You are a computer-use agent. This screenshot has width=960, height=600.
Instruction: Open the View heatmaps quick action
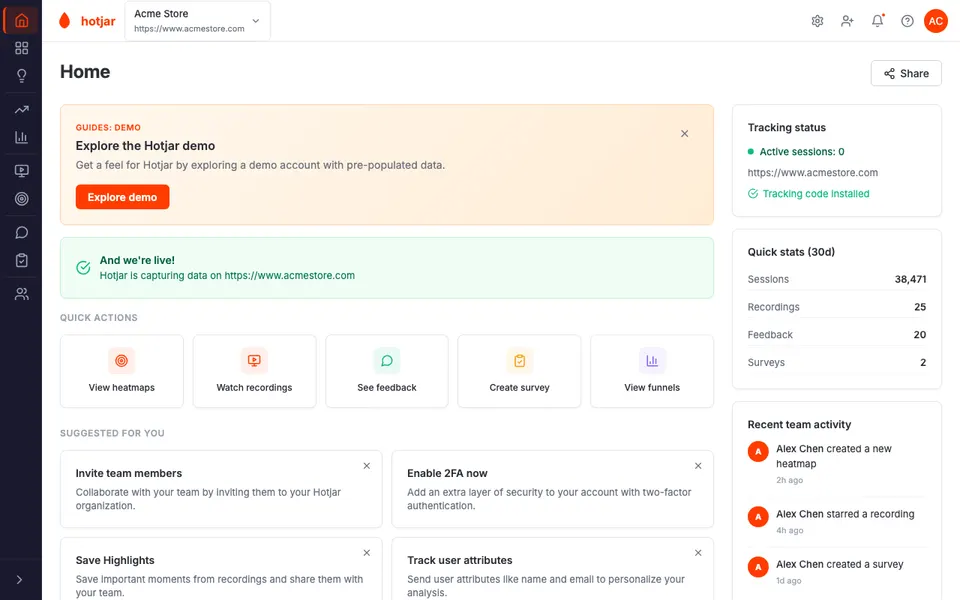click(122, 371)
